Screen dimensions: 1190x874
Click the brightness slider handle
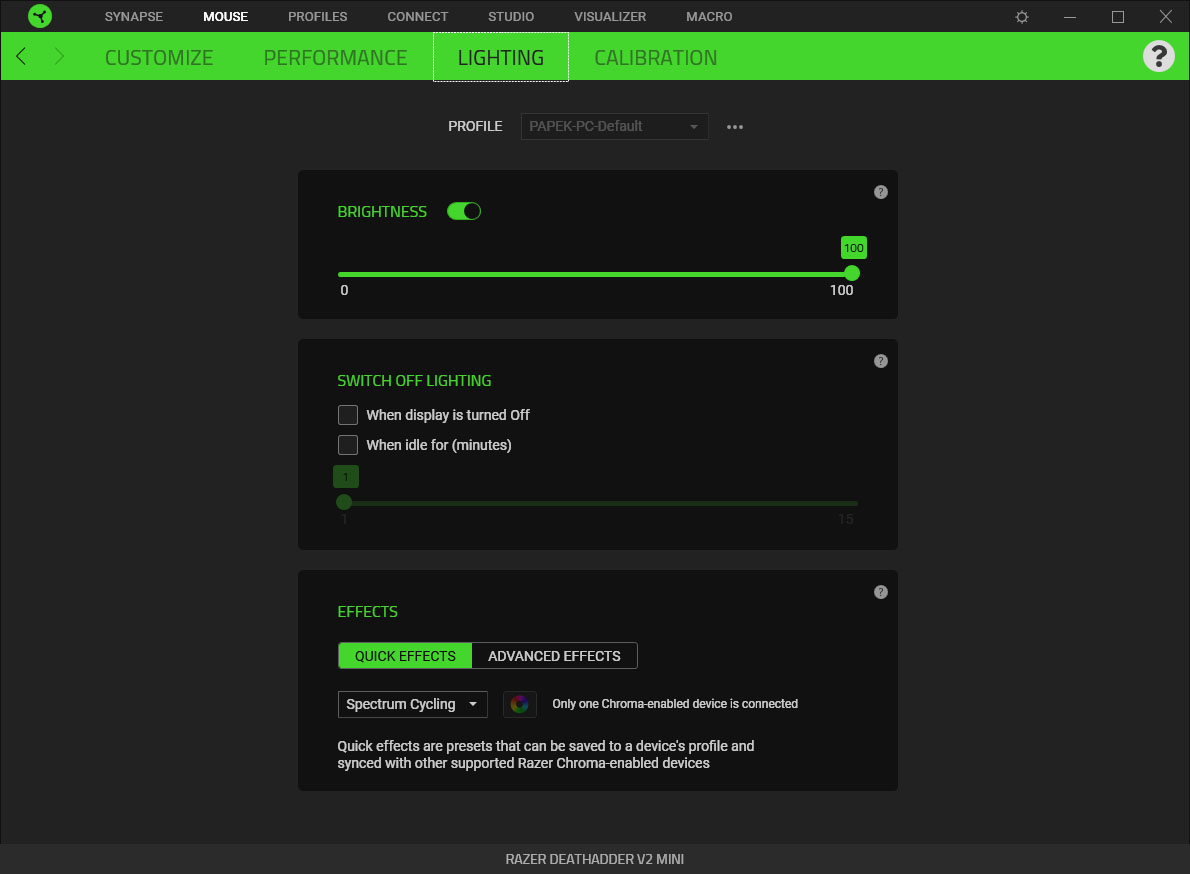click(x=852, y=273)
